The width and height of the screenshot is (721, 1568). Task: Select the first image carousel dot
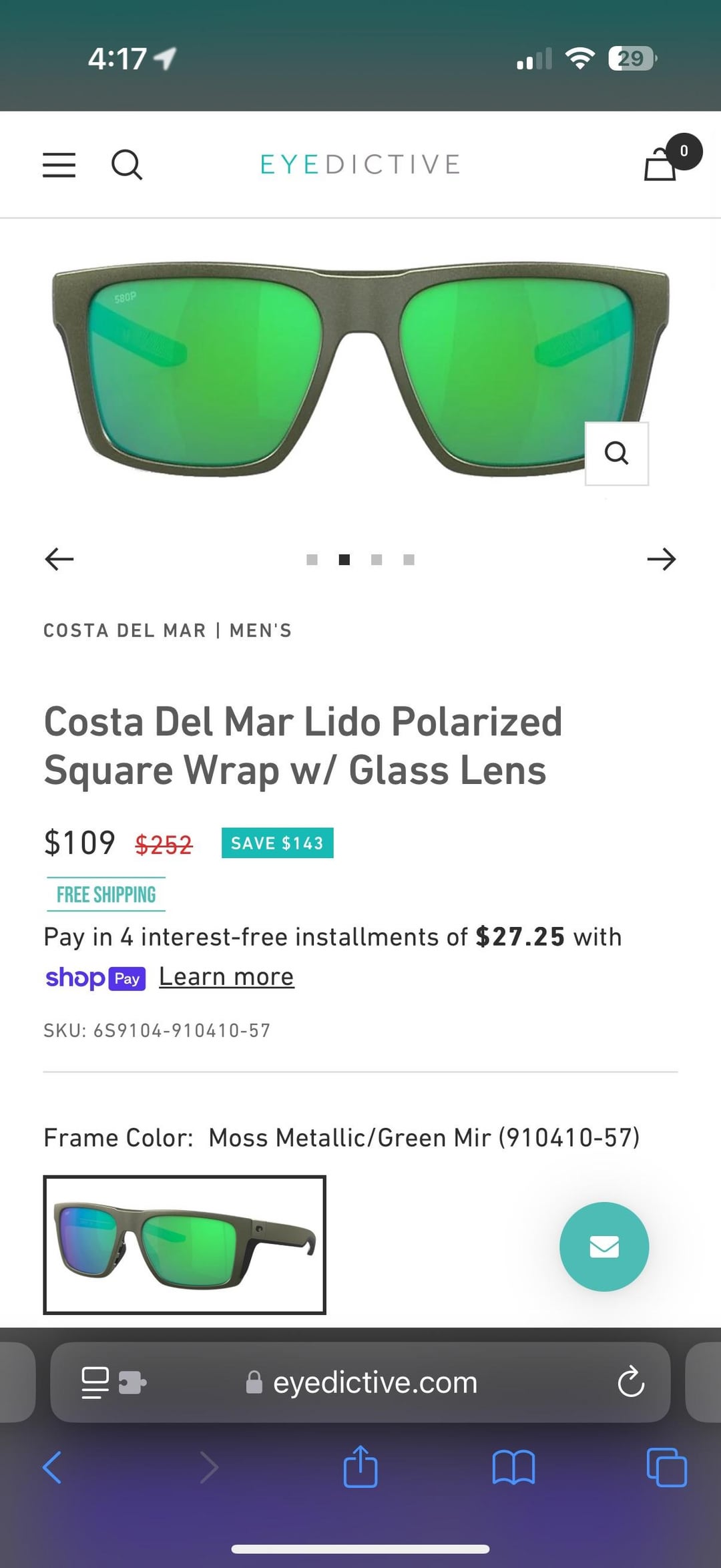(312, 560)
